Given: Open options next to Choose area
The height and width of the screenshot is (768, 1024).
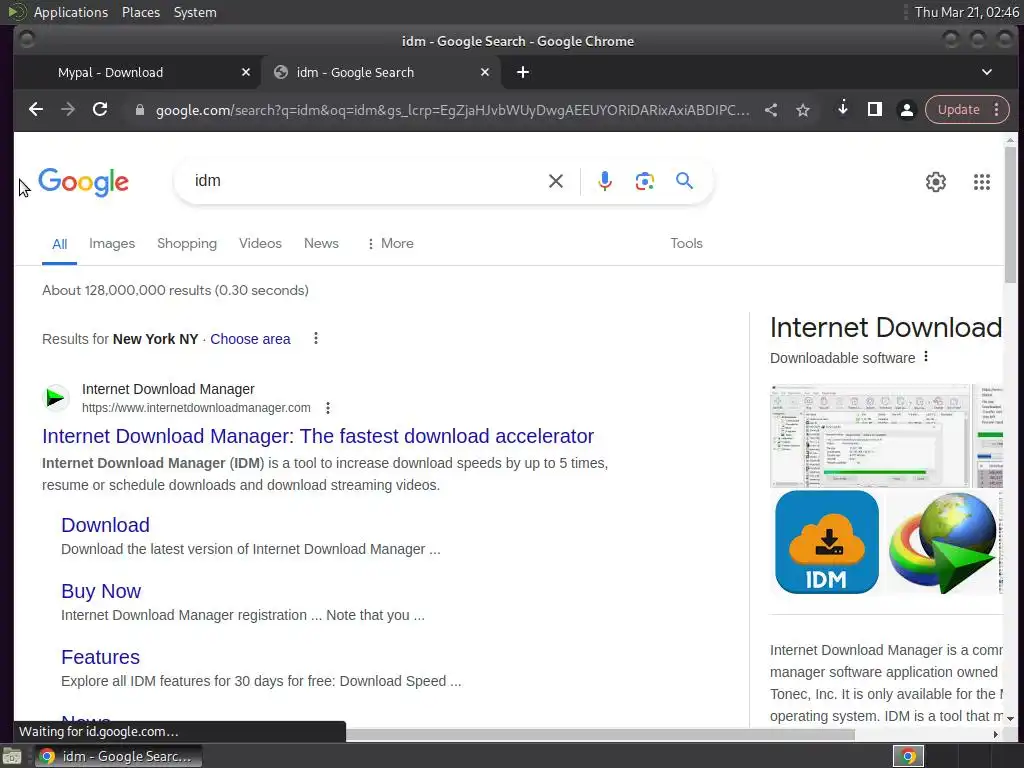Looking at the screenshot, I should [316, 338].
